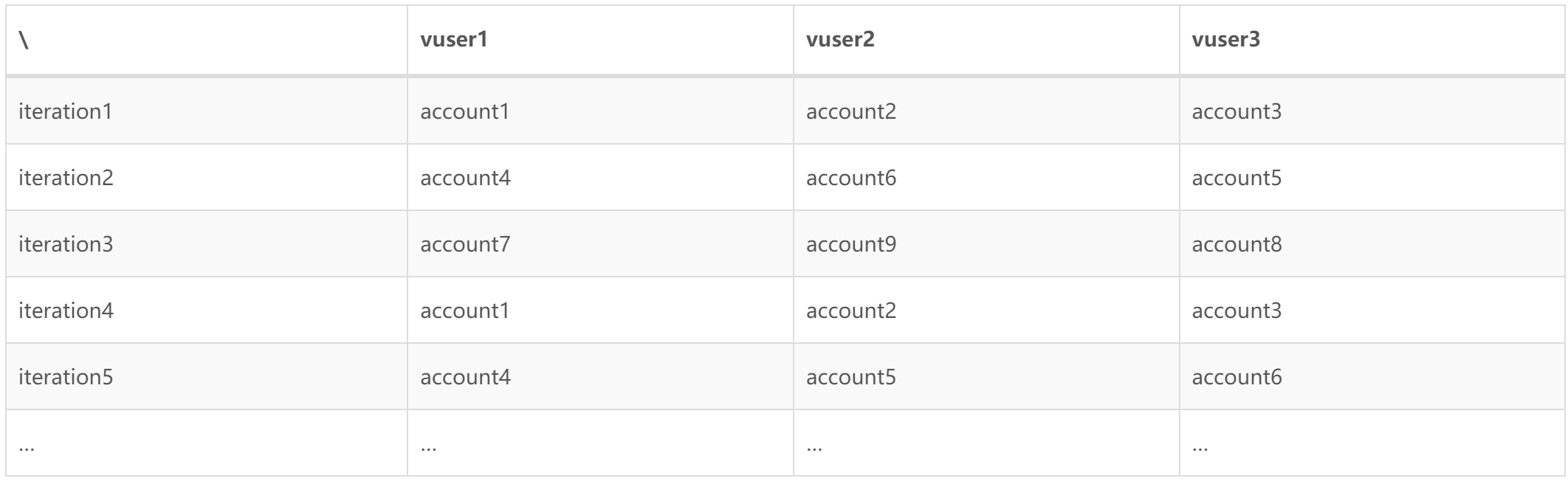Click the vuser1 column header

coord(454,40)
